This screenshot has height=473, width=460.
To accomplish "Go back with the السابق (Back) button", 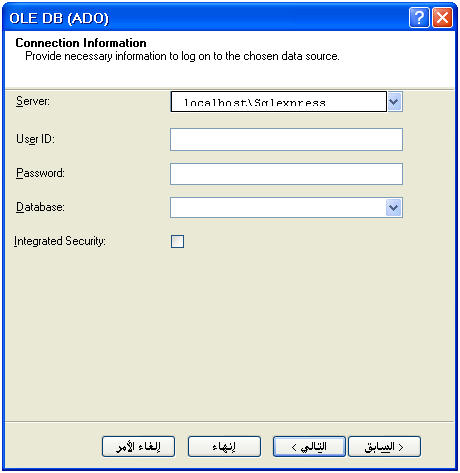I will 384,446.
